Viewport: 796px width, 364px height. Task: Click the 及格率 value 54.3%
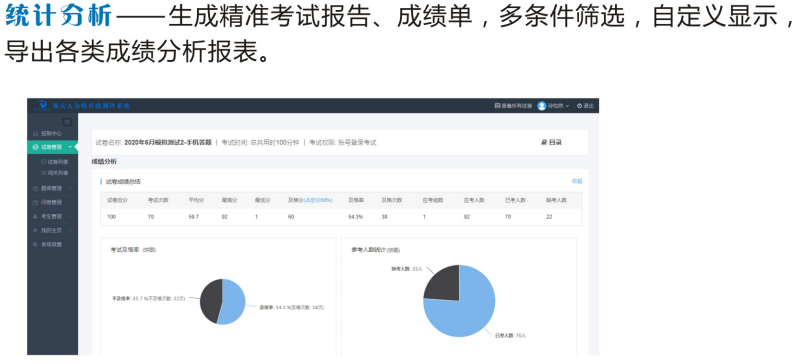tap(355, 217)
